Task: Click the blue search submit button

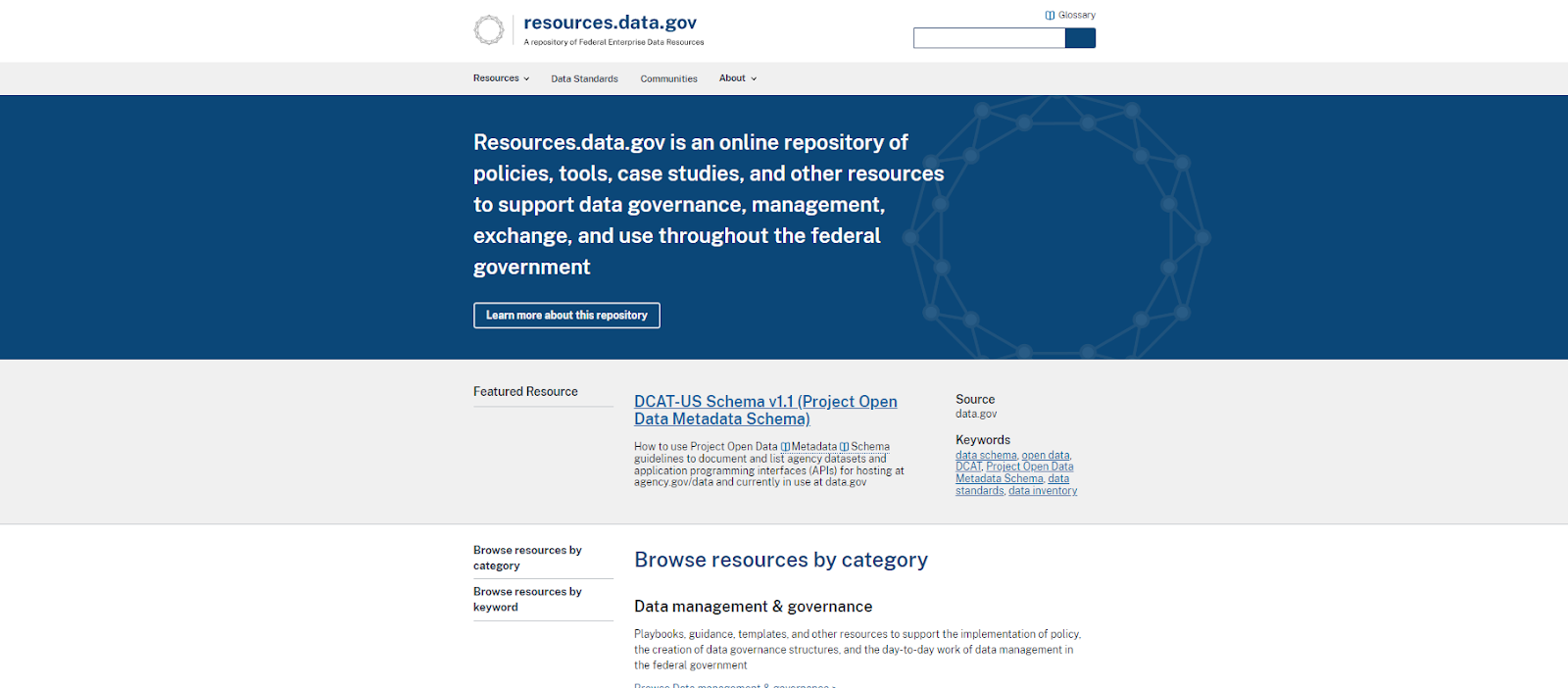Action: pyautogui.click(x=1080, y=38)
